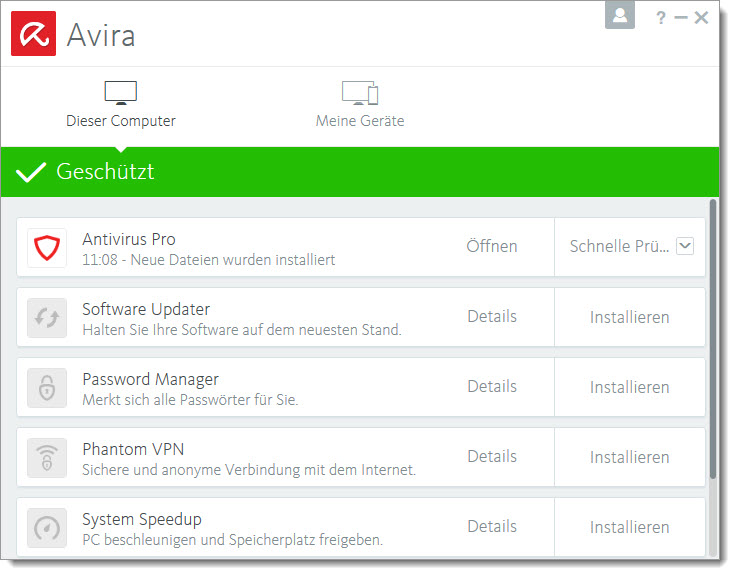Install the Software Updater
The height and width of the screenshot is (575, 735).
tap(630, 317)
